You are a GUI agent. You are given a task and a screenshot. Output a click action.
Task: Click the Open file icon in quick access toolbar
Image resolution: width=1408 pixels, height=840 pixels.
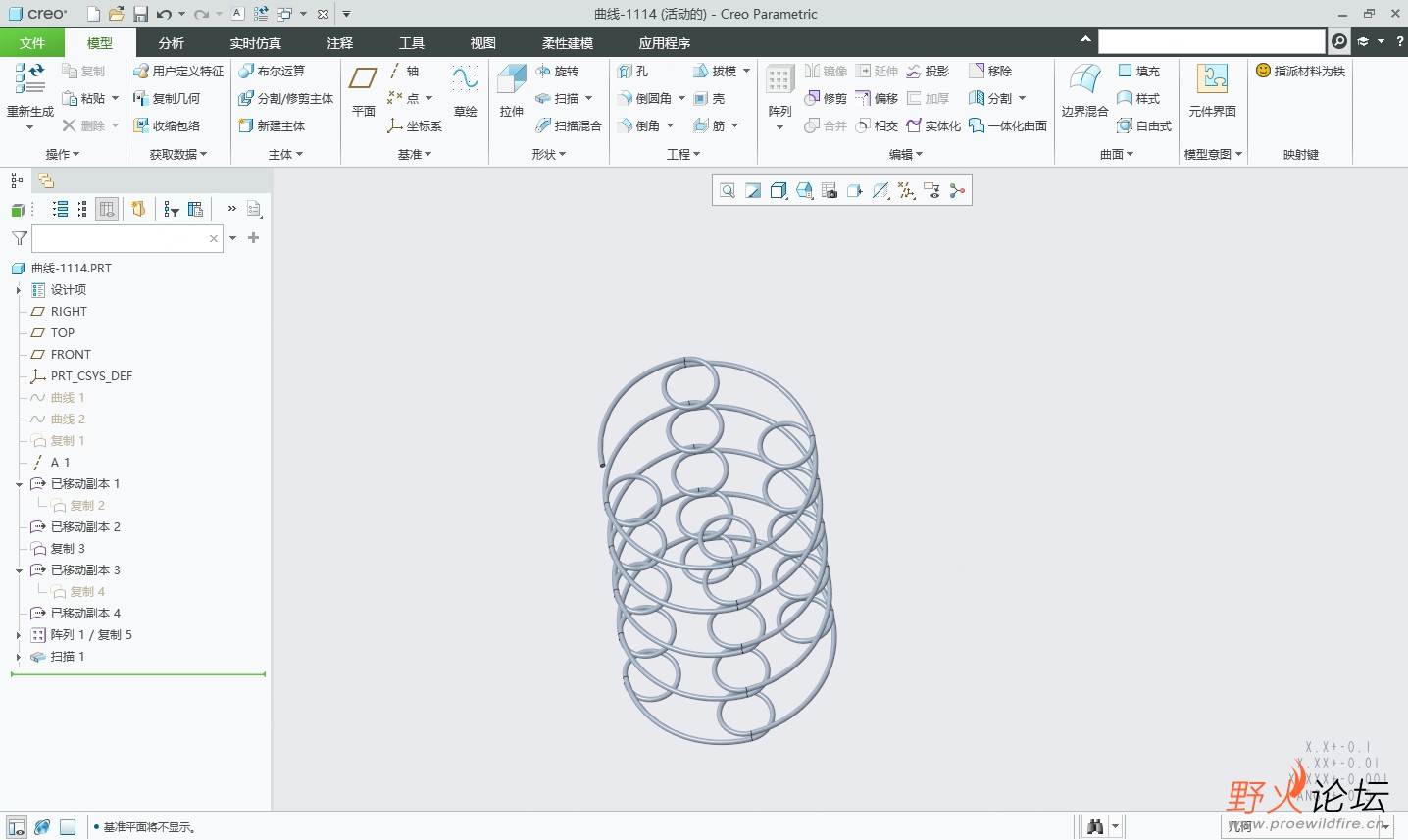pos(116,14)
